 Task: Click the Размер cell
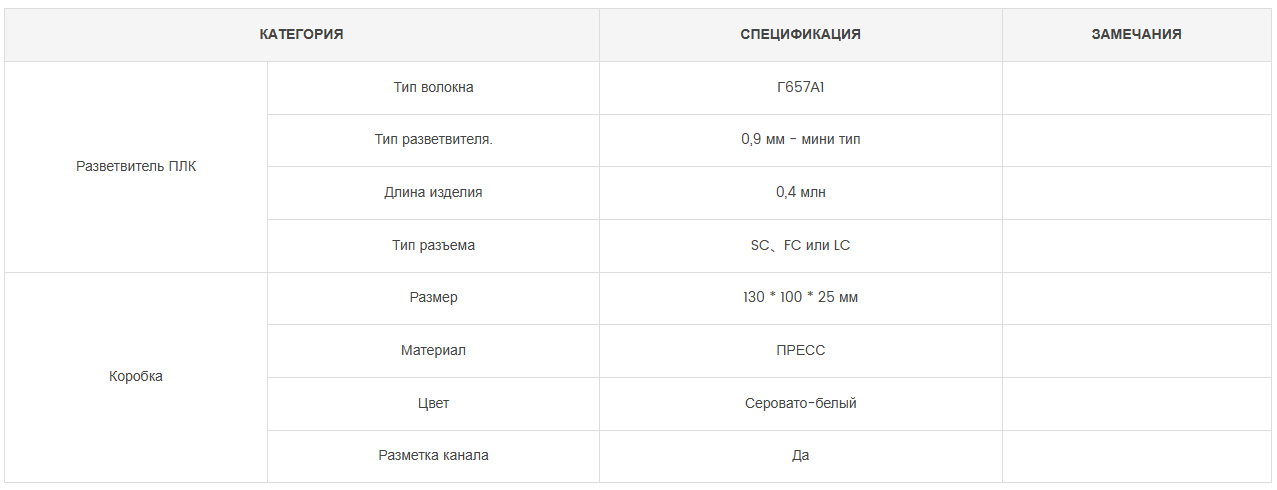[434, 298]
